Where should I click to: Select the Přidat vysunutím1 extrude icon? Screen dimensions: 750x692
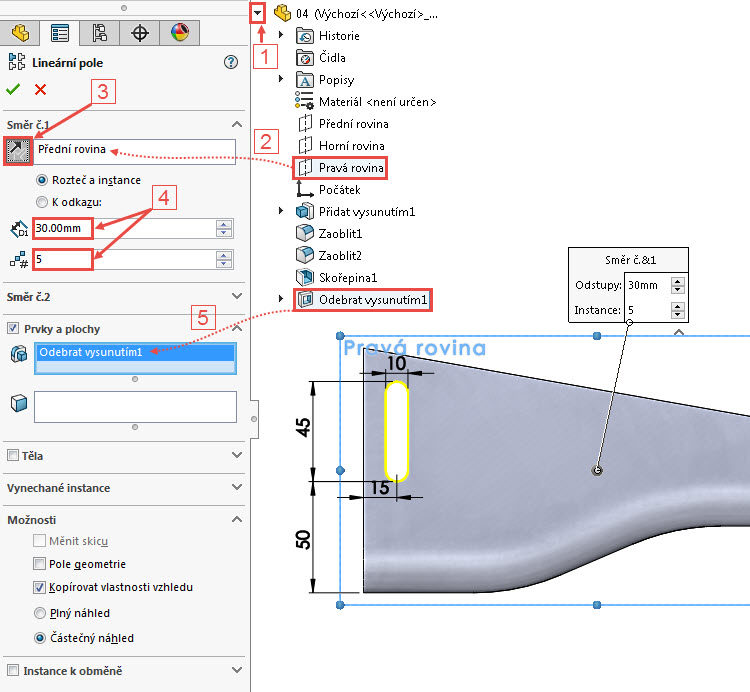(x=305, y=211)
